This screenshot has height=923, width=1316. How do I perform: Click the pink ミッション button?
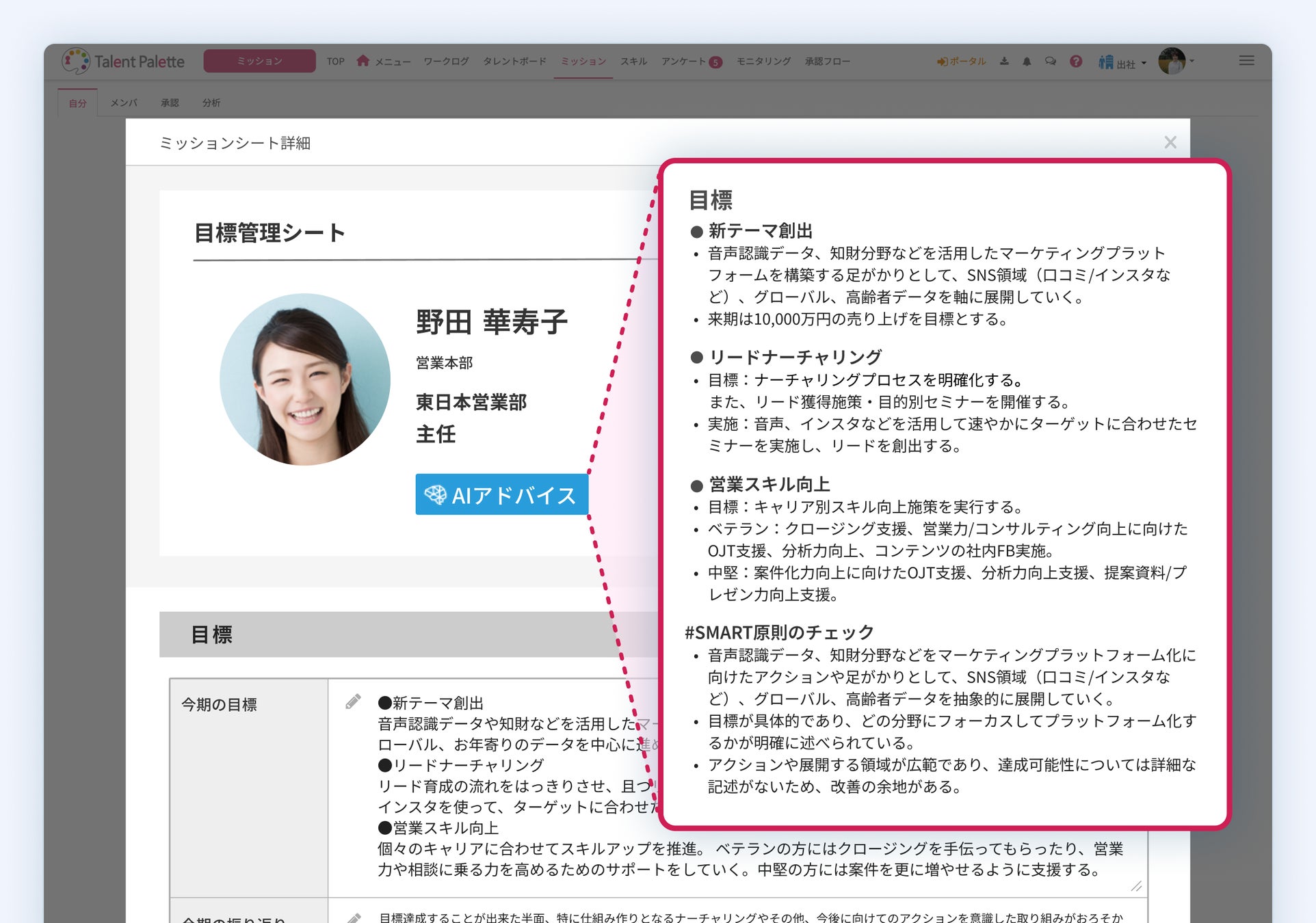tap(259, 61)
